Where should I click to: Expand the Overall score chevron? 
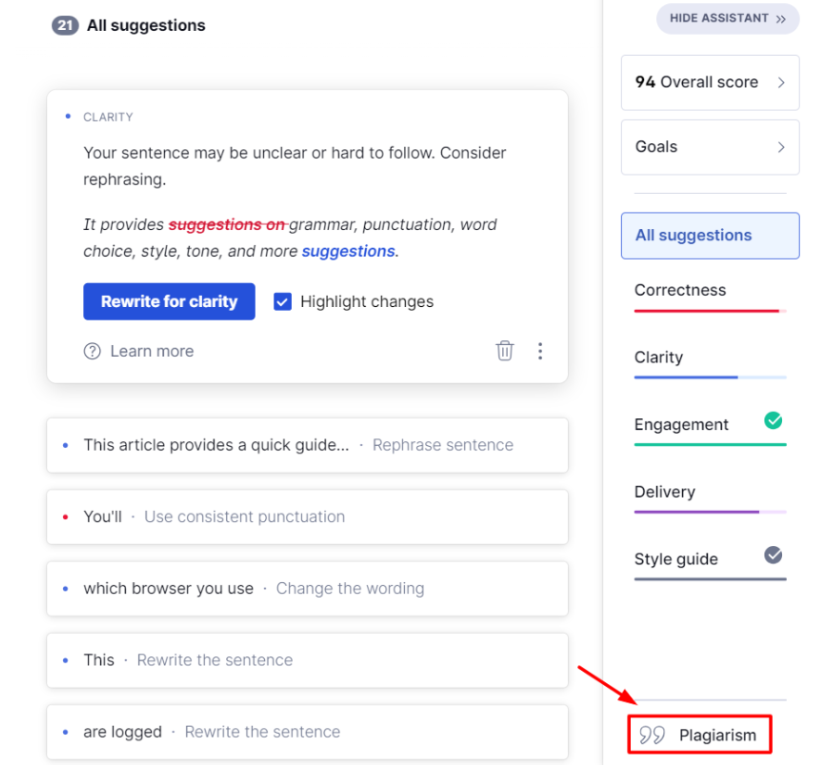[x=781, y=83]
